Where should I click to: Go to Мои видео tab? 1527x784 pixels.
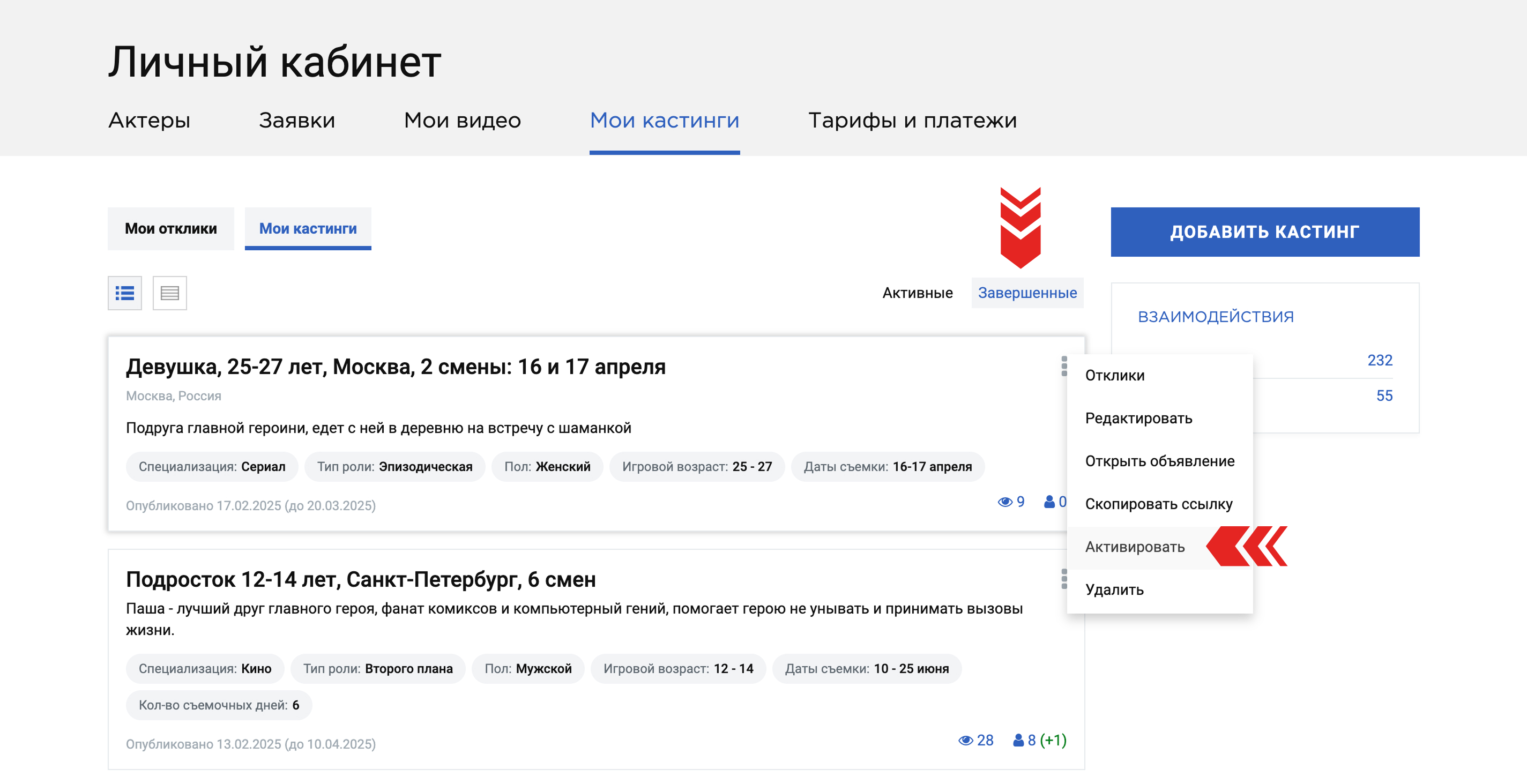coord(463,121)
